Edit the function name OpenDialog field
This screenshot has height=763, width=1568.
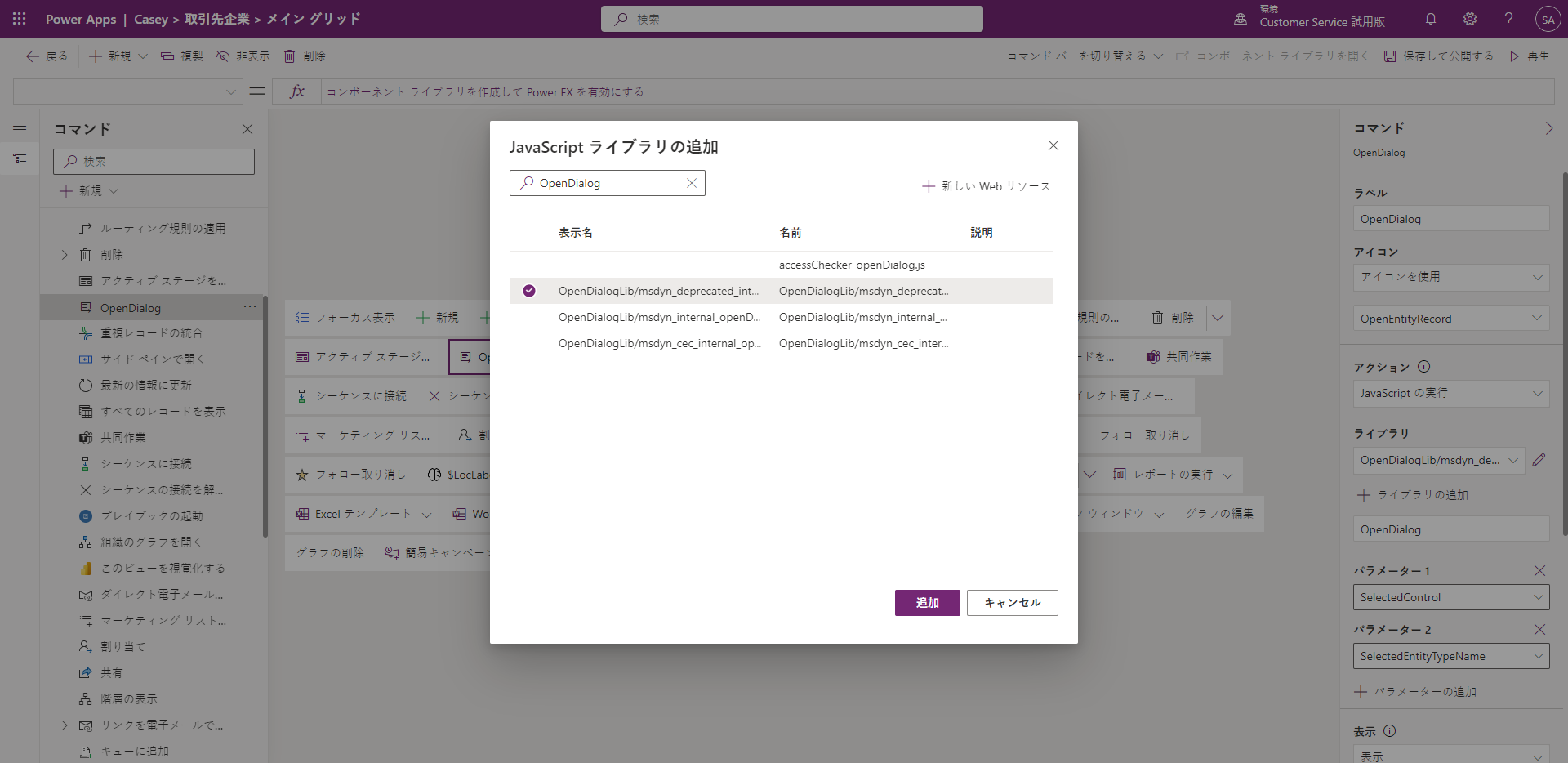coord(1451,529)
